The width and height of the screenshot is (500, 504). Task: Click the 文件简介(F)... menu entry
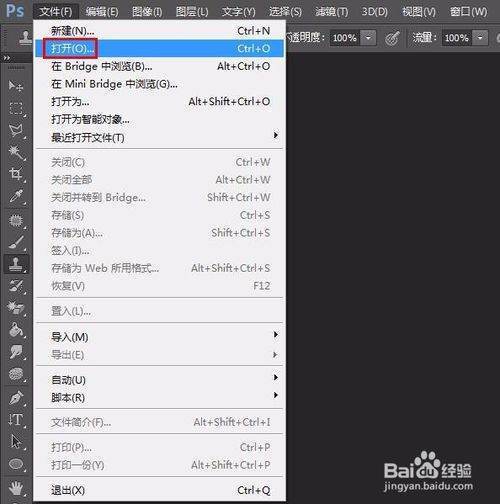[160, 422]
